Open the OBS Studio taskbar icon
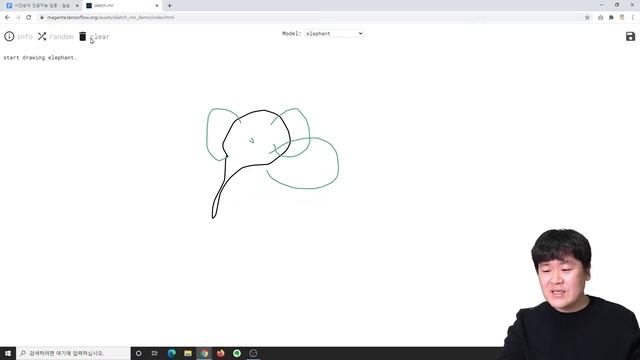The image size is (640, 360). 253,353
